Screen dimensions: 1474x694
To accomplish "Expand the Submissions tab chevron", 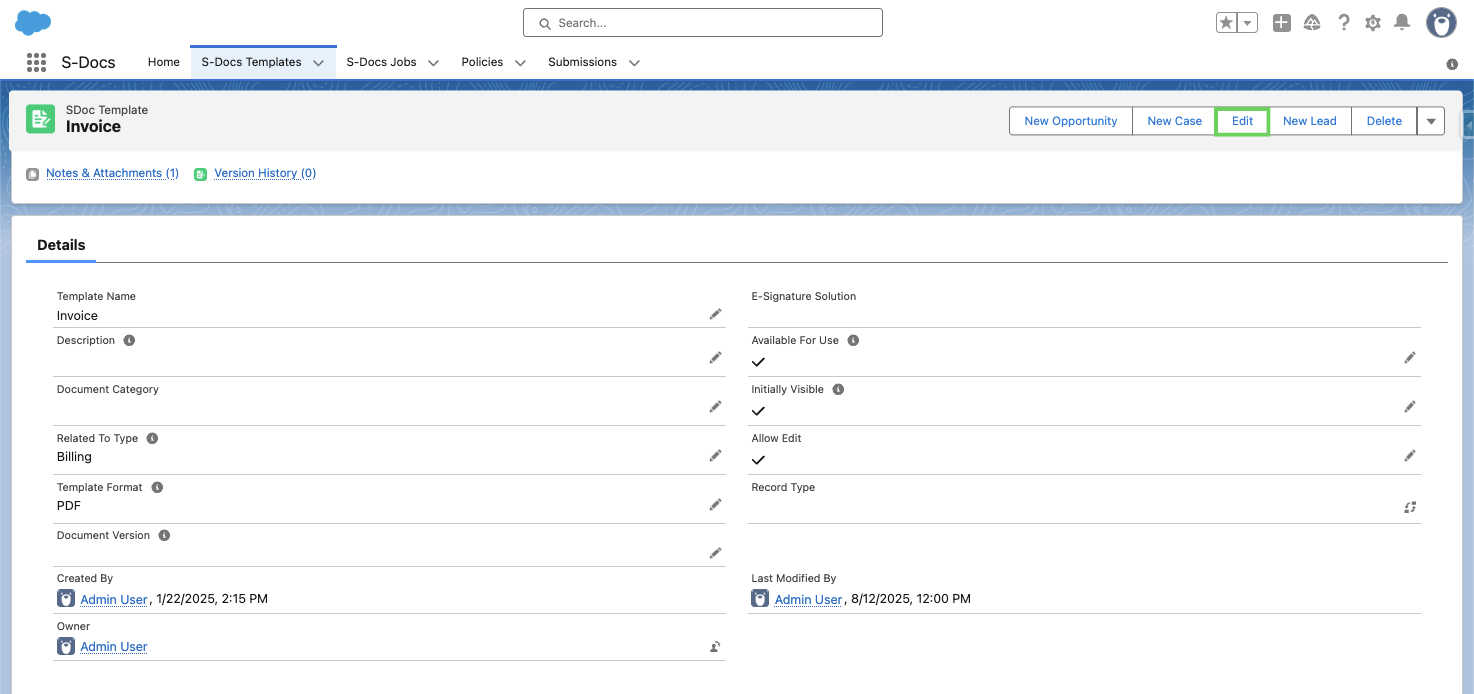I will (634, 63).
